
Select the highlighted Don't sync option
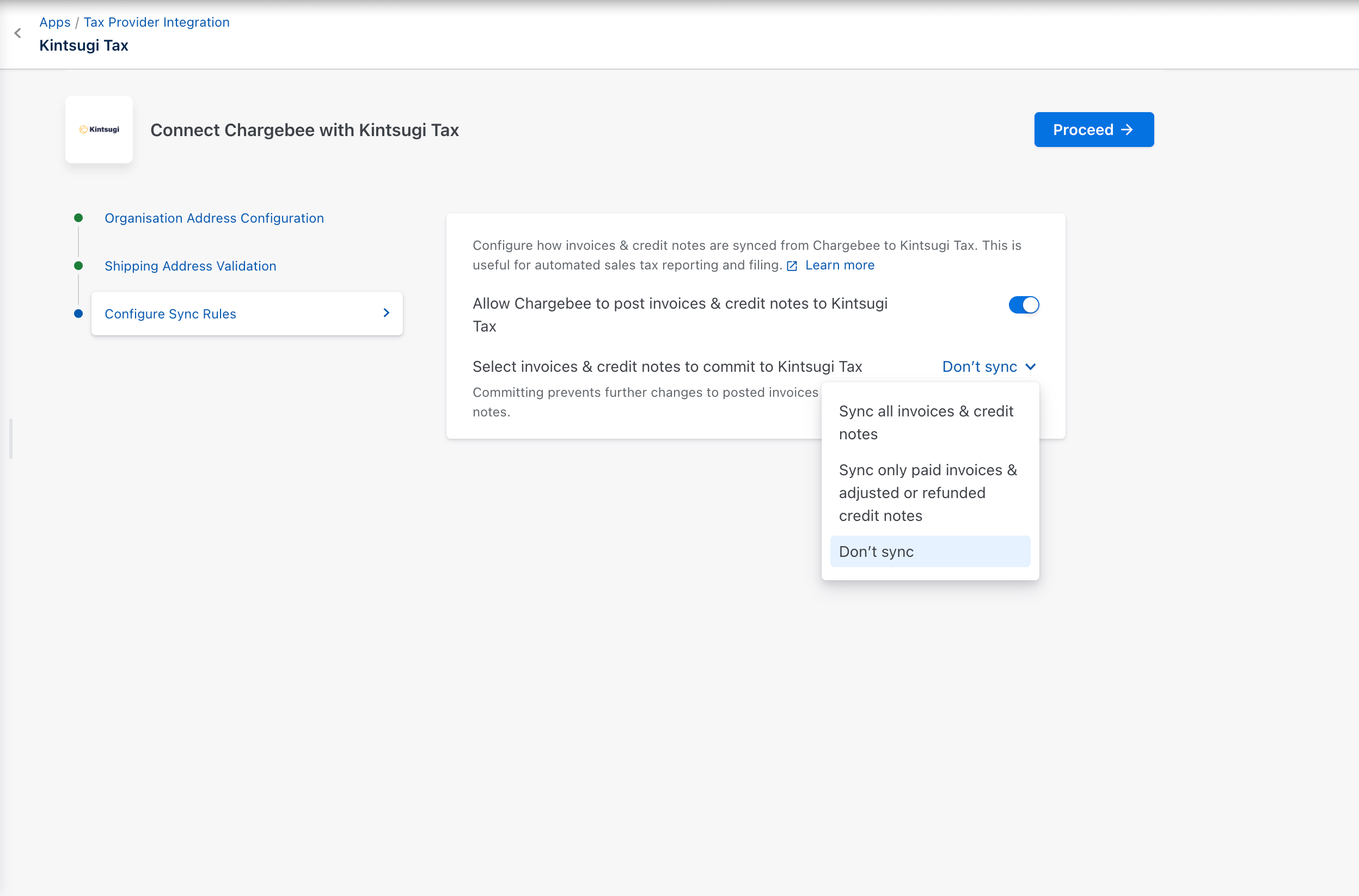click(x=930, y=551)
